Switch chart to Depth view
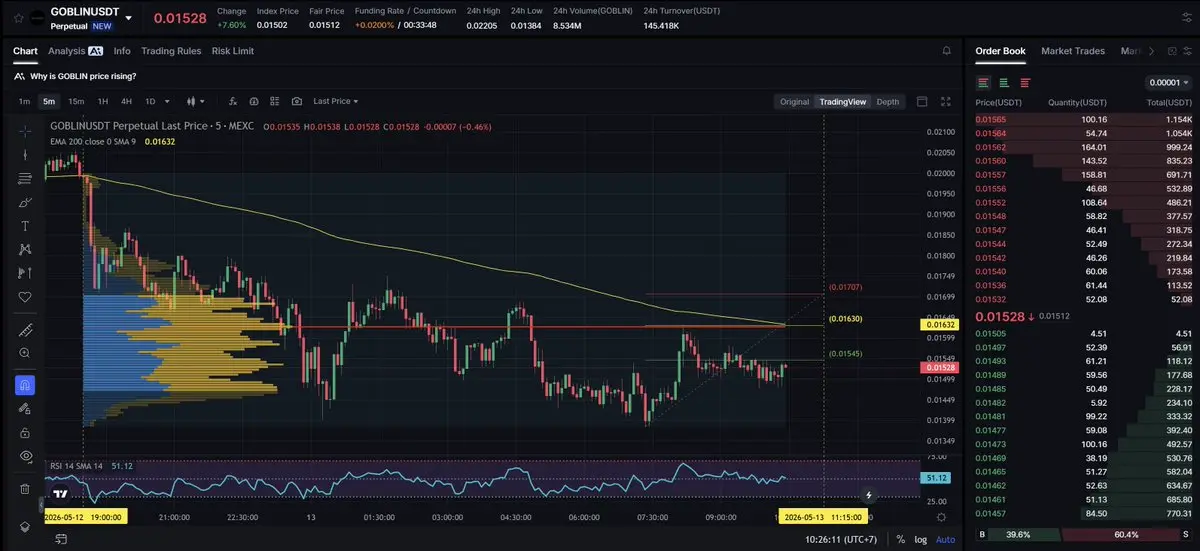 click(888, 102)
